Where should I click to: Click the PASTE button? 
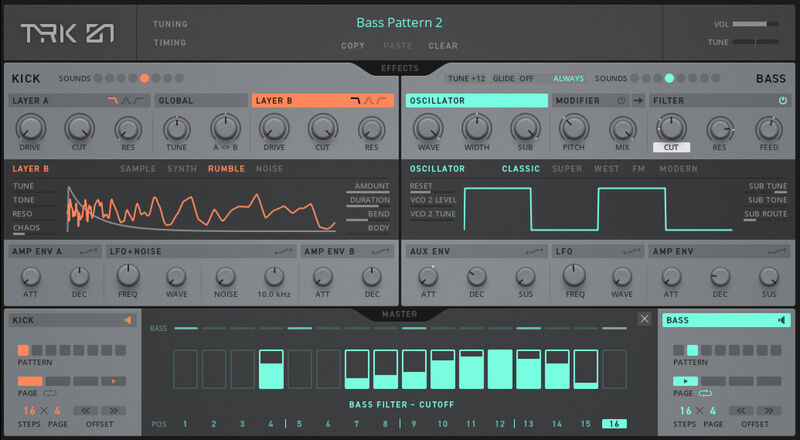click(397, 45)
